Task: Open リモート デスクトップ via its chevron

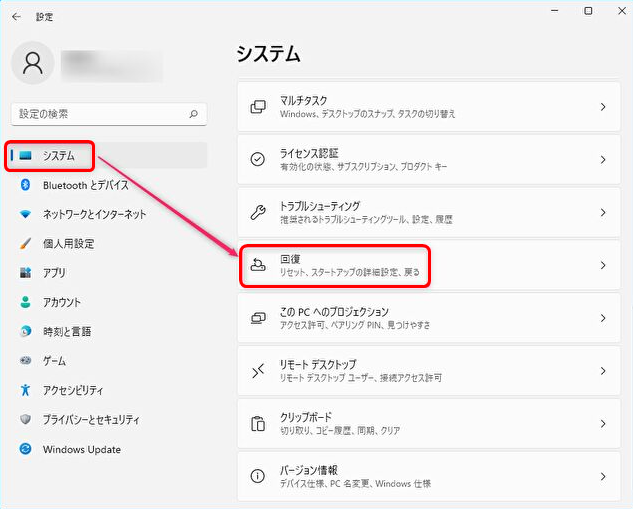Action: click(603, 371)
